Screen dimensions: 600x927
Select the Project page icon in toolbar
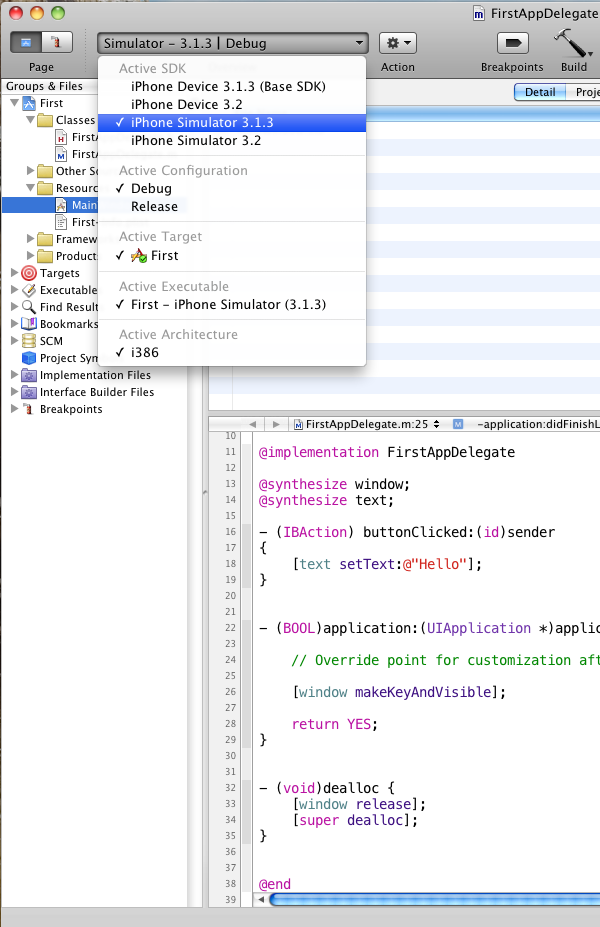point(26,43)
